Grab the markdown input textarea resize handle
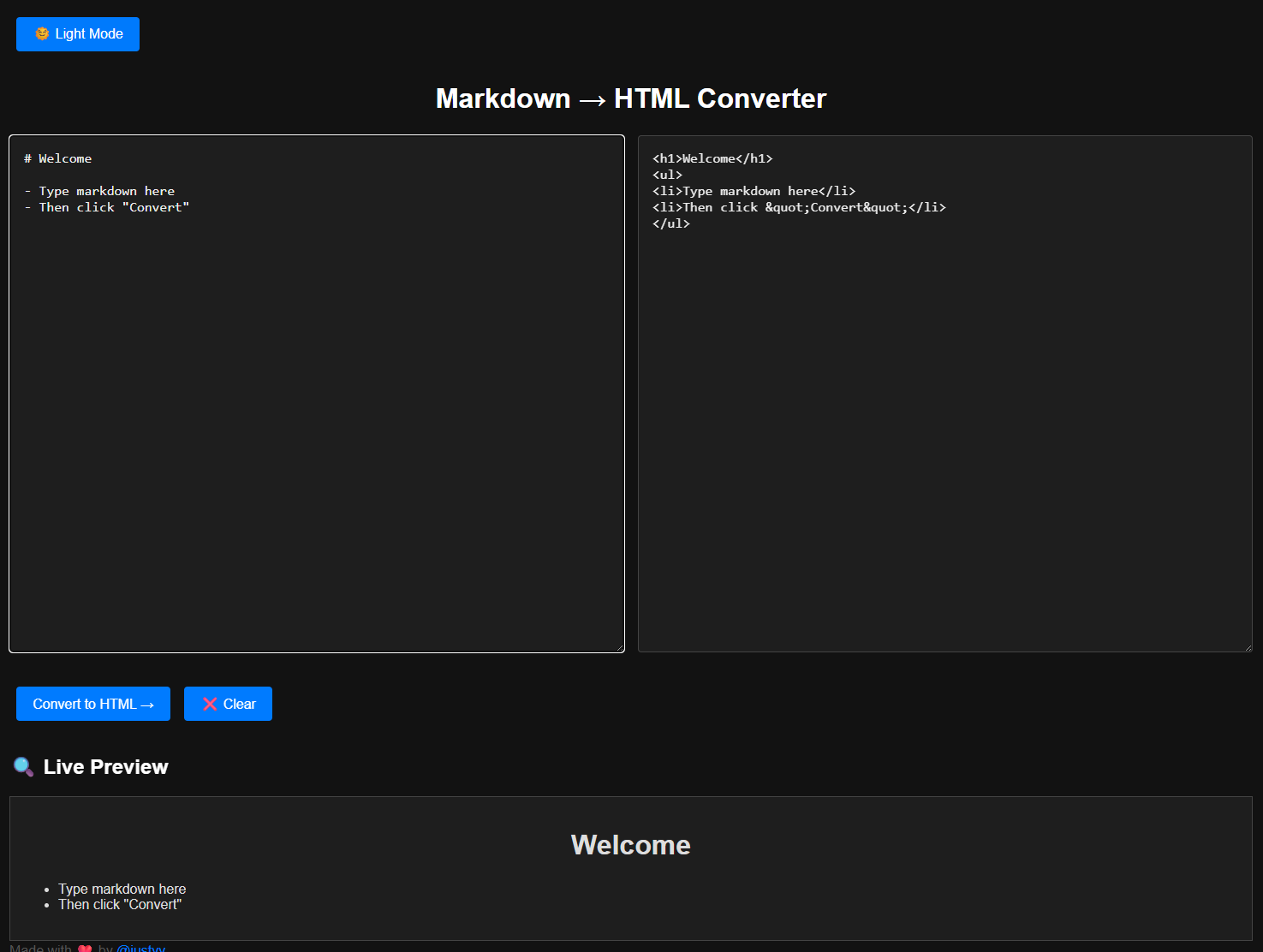The image size is (1263, 952). (619, 647)
